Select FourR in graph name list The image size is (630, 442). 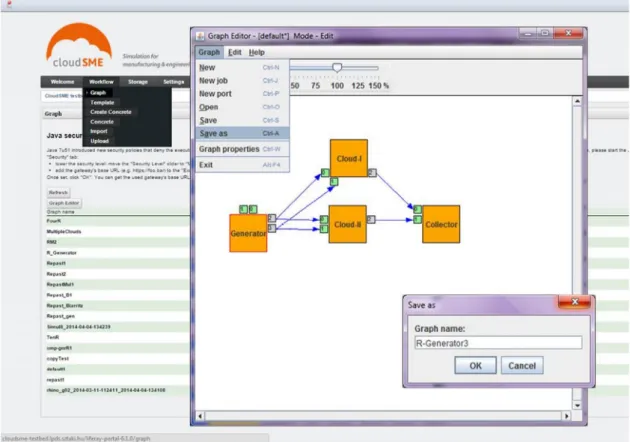(54, 221)
